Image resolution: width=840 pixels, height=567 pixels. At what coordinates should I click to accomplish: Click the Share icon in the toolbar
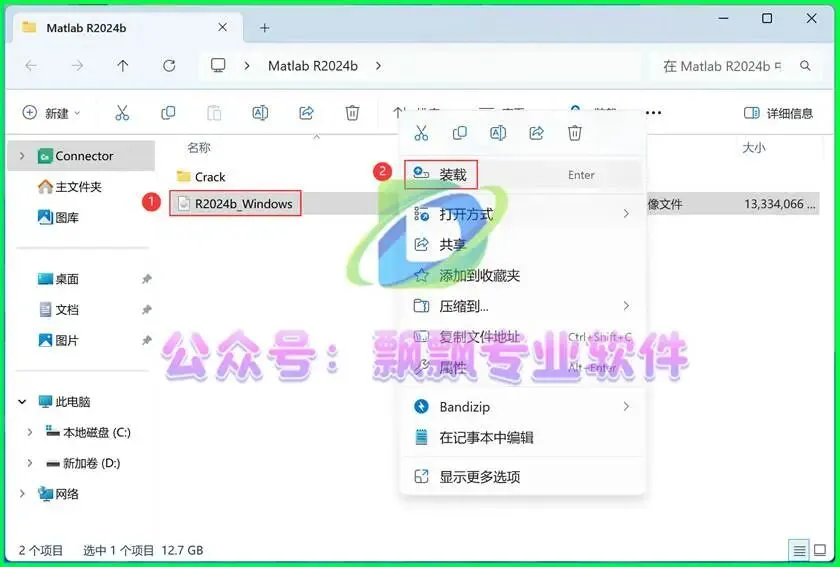point(306,113)
